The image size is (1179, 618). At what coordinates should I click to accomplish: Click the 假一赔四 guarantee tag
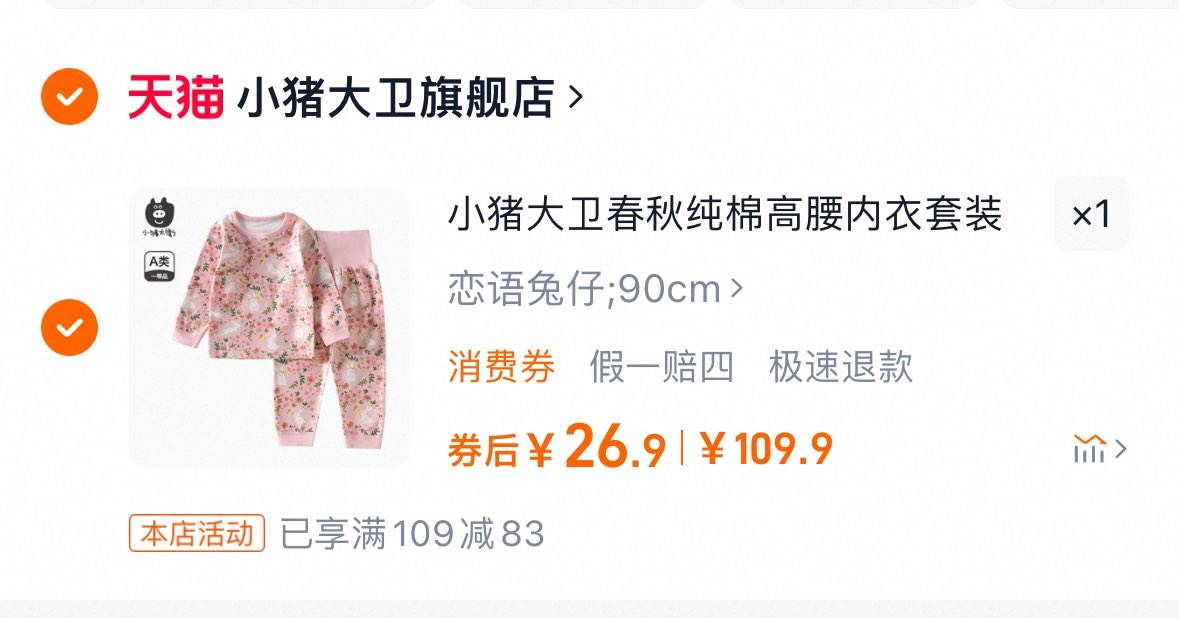point(661,367)
